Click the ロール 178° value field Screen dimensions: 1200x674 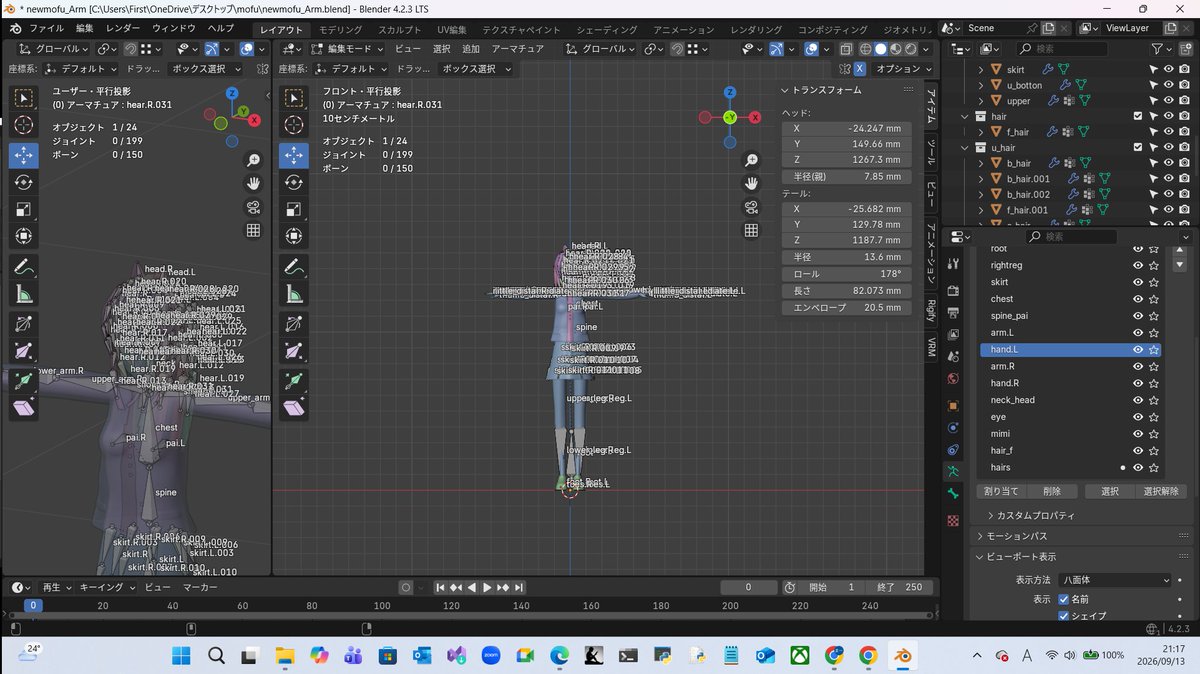click(x=846, y=273)
